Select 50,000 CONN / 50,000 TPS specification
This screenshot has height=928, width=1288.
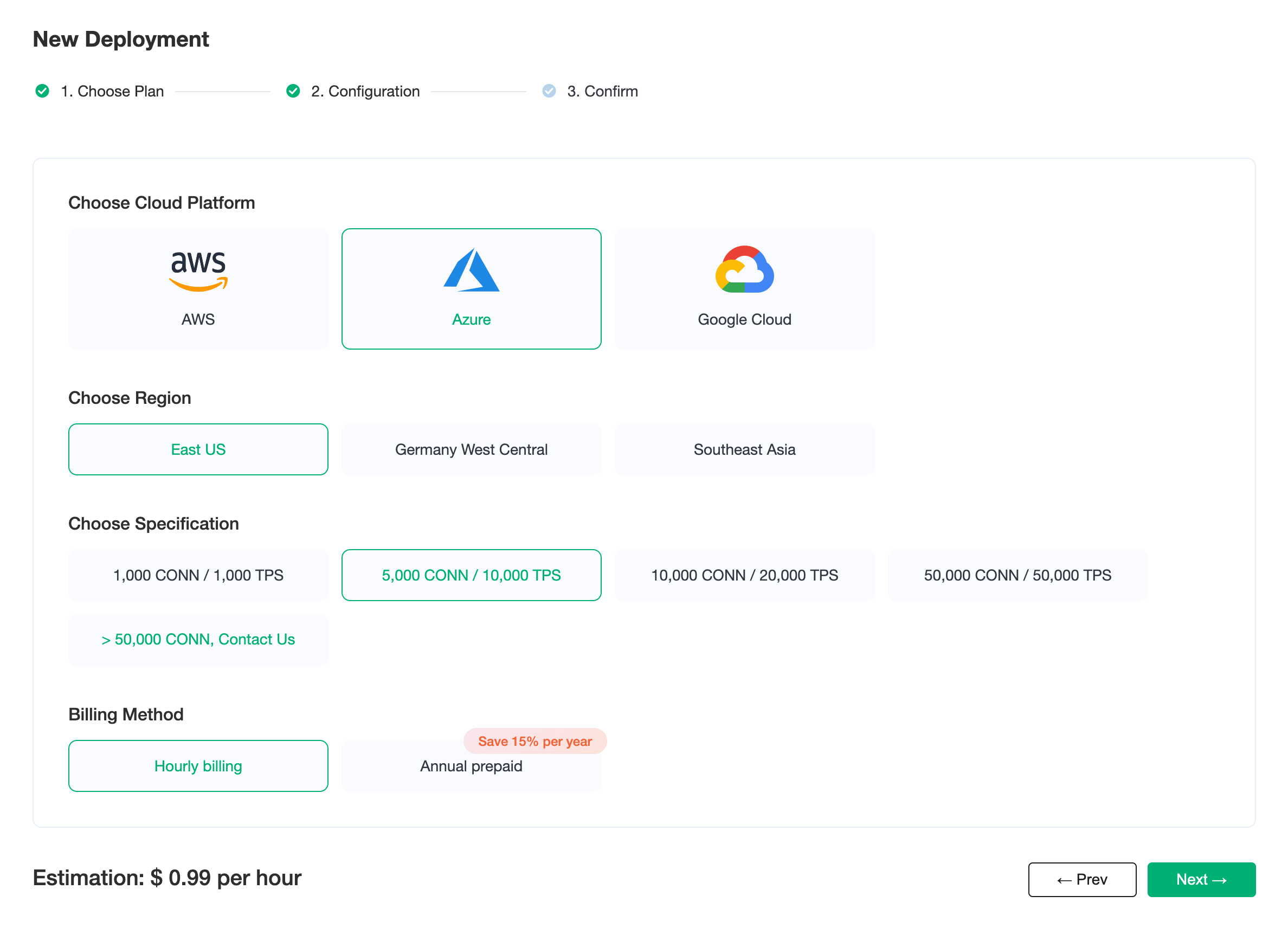(1017, 575)
